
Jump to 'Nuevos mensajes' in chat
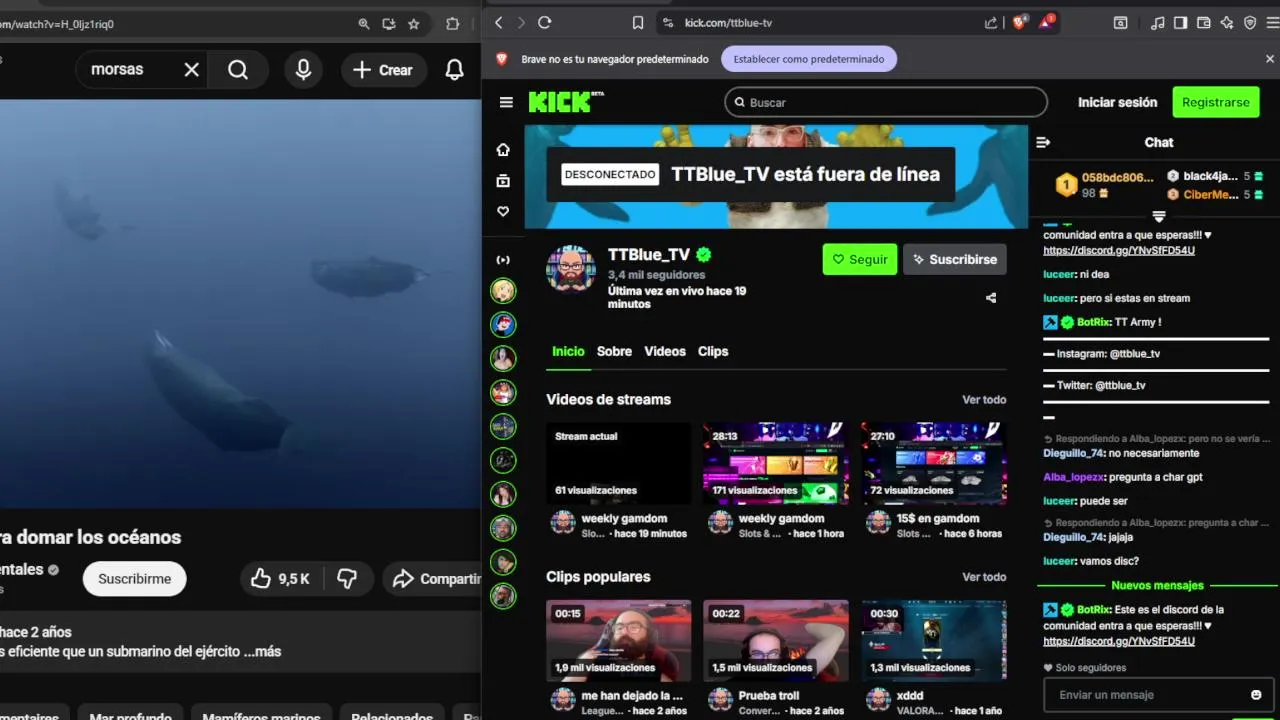tap(1157, 585)
